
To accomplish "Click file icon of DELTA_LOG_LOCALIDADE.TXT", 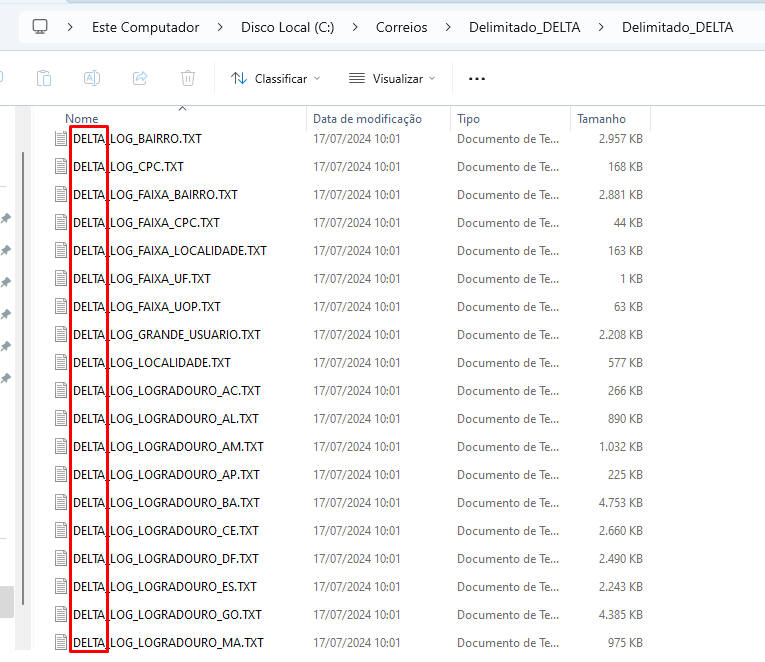I will pyautogui.click(x=61, y=362).
